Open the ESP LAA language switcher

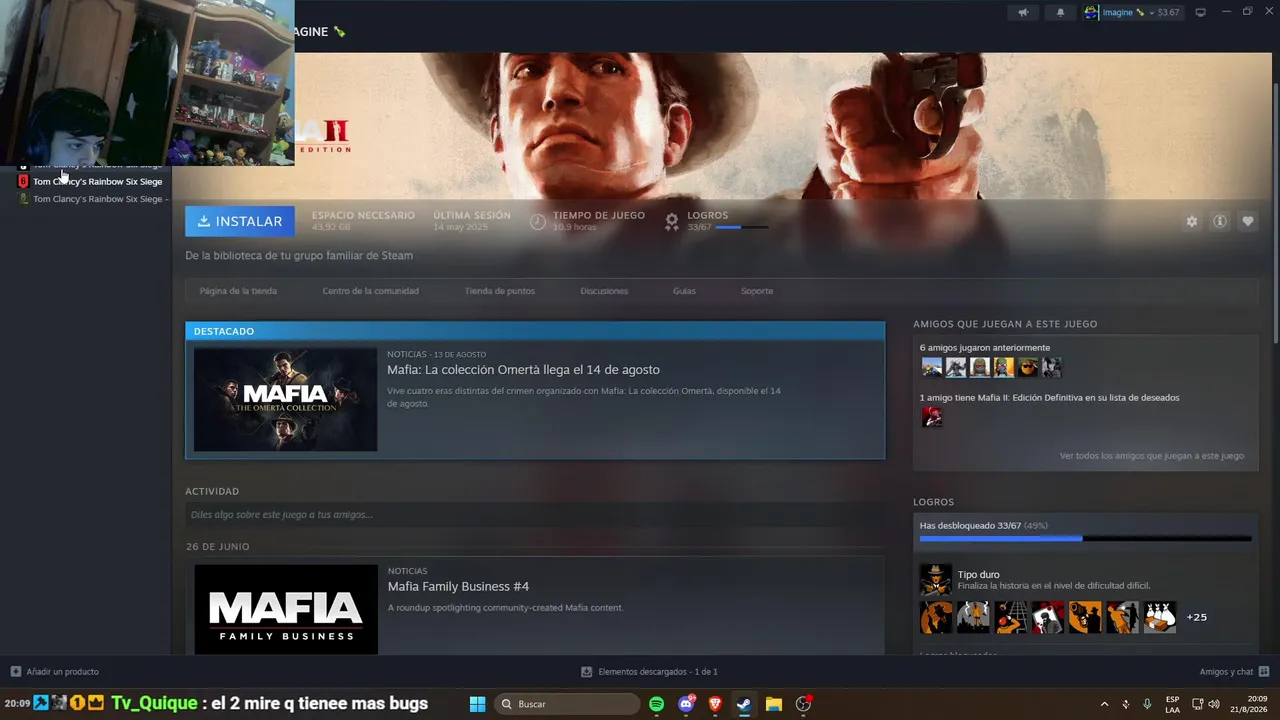1172,704
